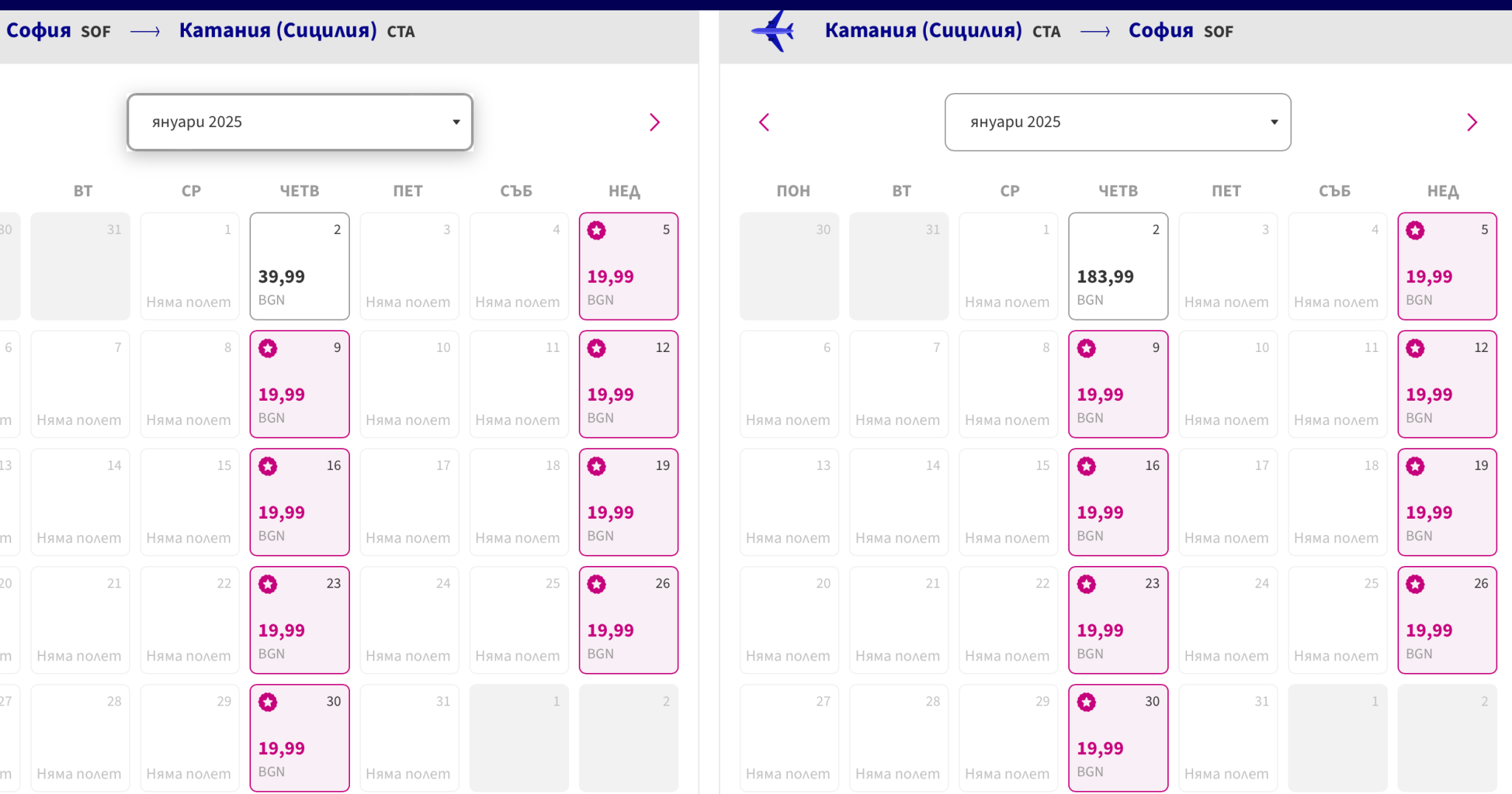Open return month dropdown януари 2025
Screen dimensions: 1512x794
tap(1117, 122)
